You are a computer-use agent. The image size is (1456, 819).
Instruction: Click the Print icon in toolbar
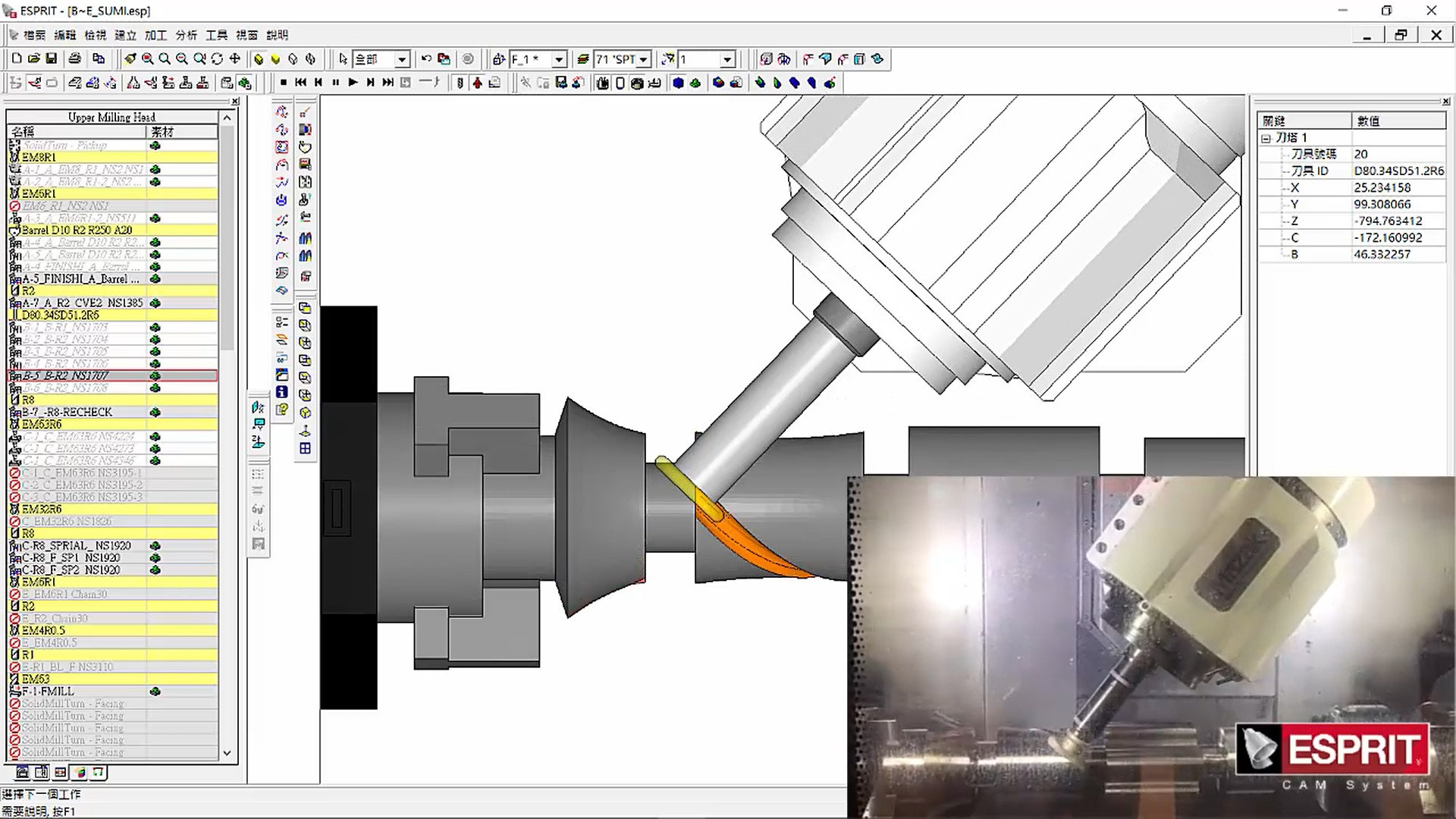coord(74,58)
